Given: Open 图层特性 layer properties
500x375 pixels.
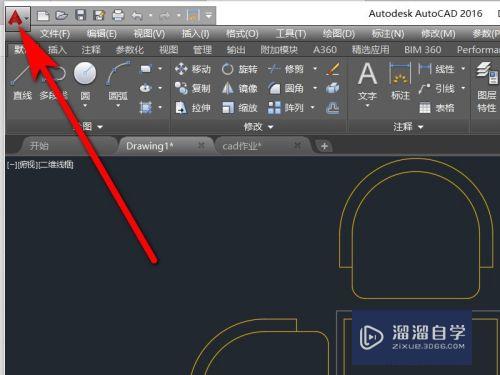Looking at the screenshot, I should point(487,87).
